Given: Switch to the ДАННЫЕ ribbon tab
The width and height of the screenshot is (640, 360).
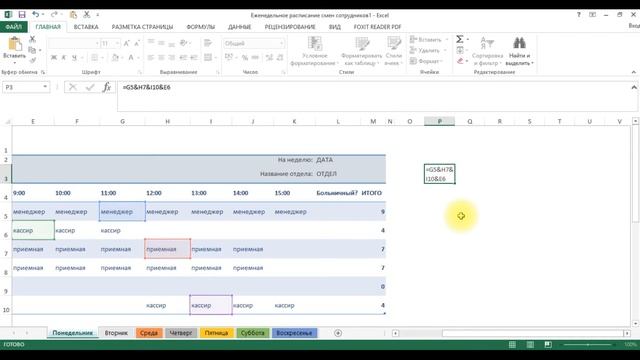Looking at the screenshot, I should 240,27.
